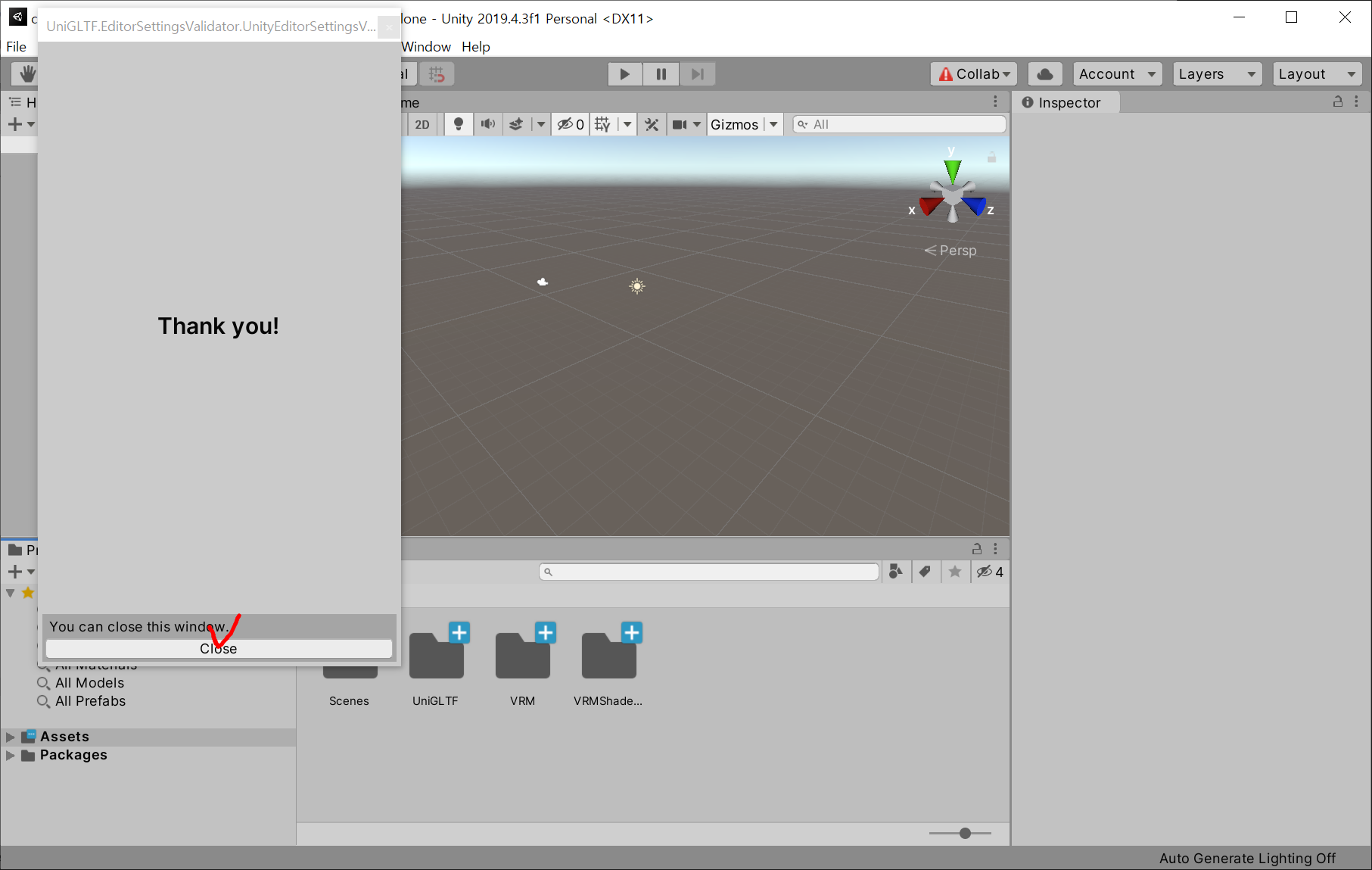Pause the game playback

[661, 74]
